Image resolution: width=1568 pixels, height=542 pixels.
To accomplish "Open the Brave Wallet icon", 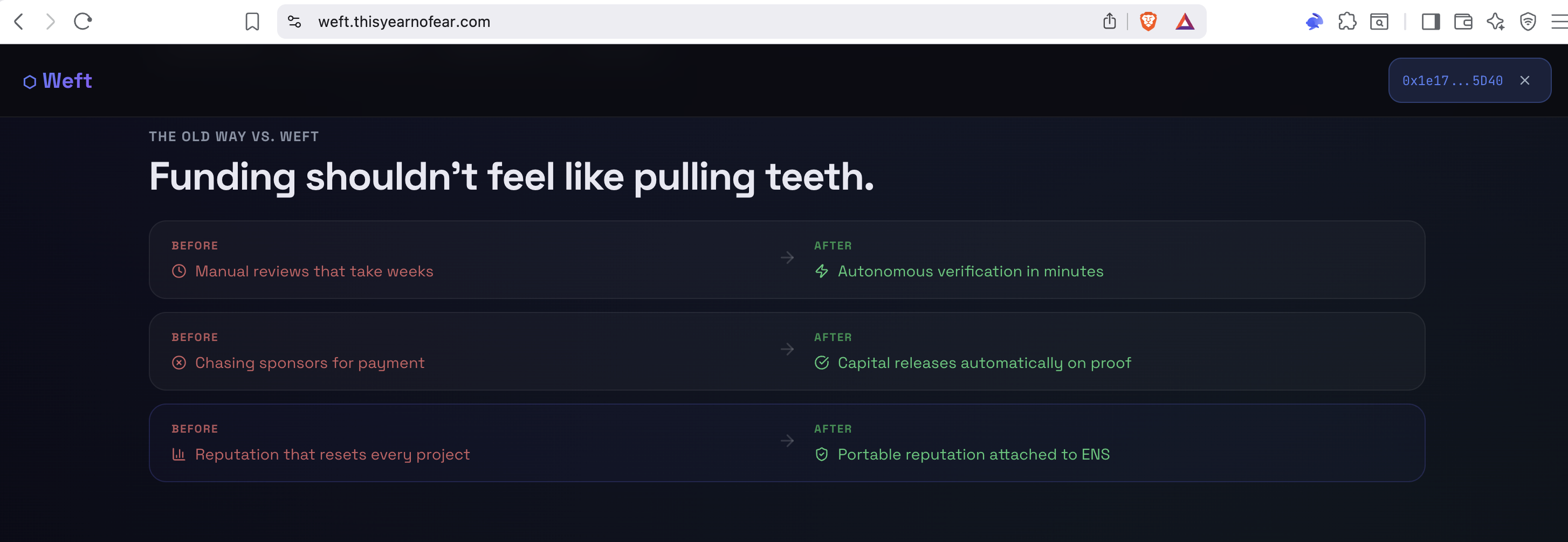I will pos(1463,22).
